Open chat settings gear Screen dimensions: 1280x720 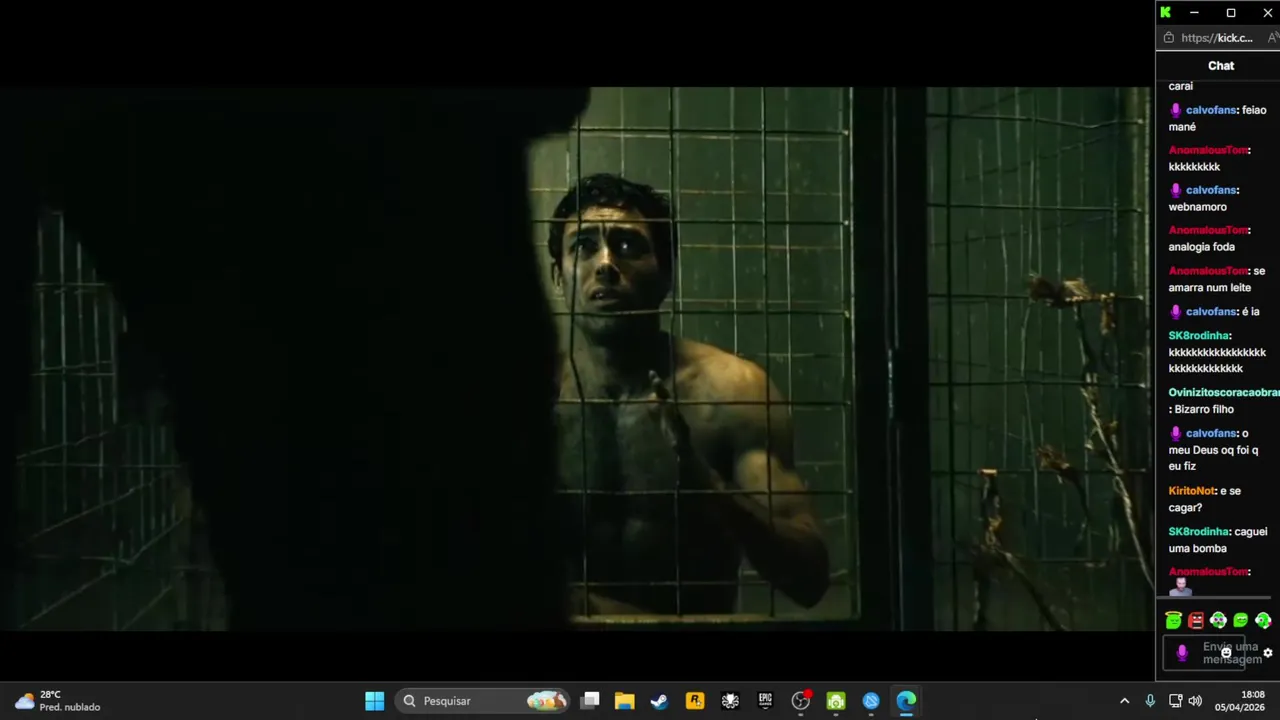pos(1268,653)
